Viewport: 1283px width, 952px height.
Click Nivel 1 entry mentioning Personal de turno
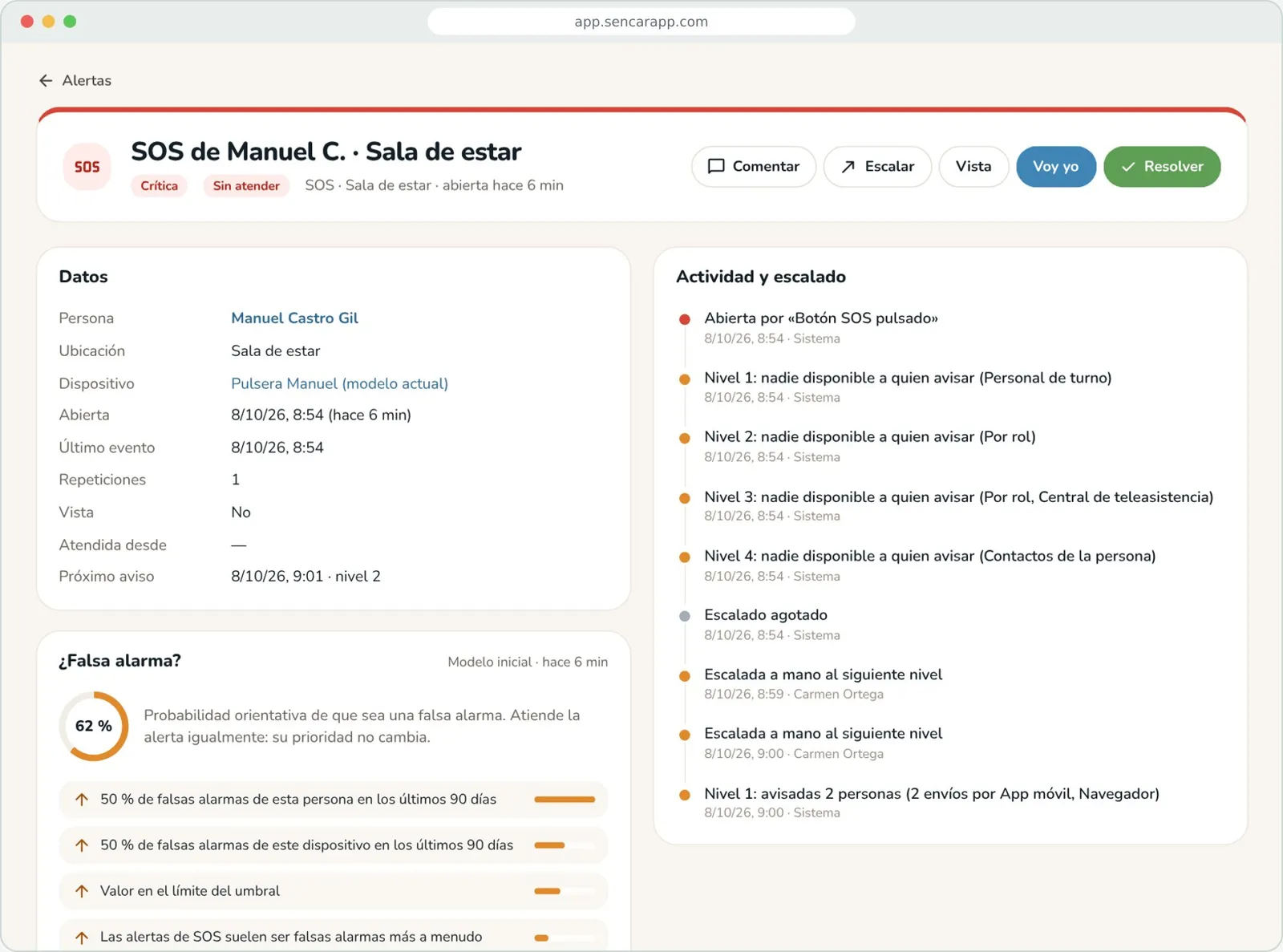pos(908,387)
